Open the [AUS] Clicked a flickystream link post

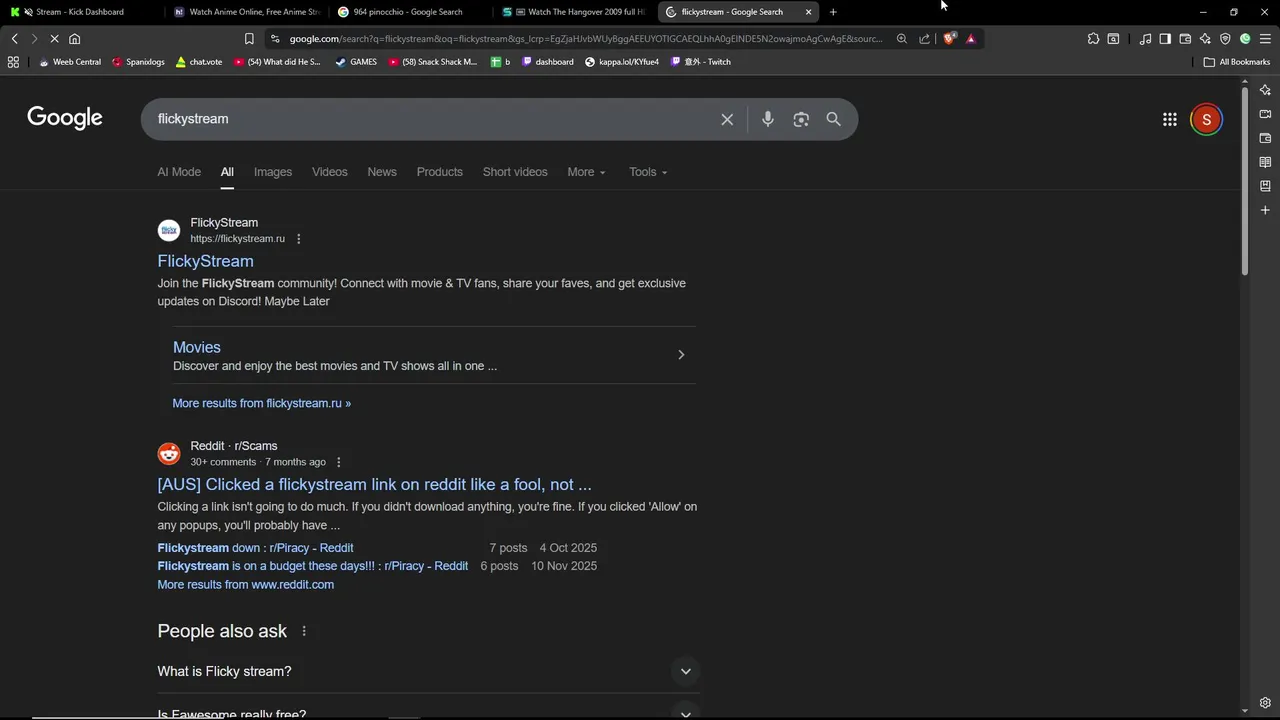(x=374, y=484)
